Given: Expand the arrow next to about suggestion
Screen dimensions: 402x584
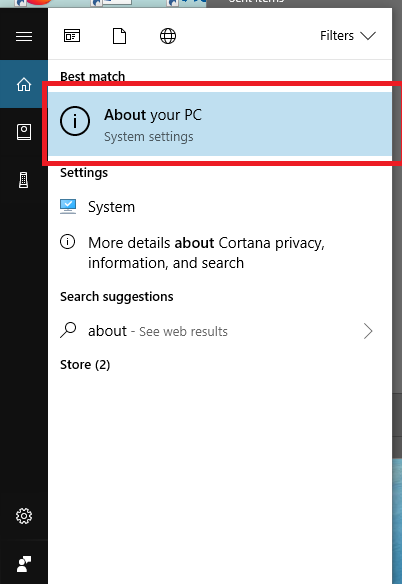Looking at the screenshot, I should pos(368,331).
